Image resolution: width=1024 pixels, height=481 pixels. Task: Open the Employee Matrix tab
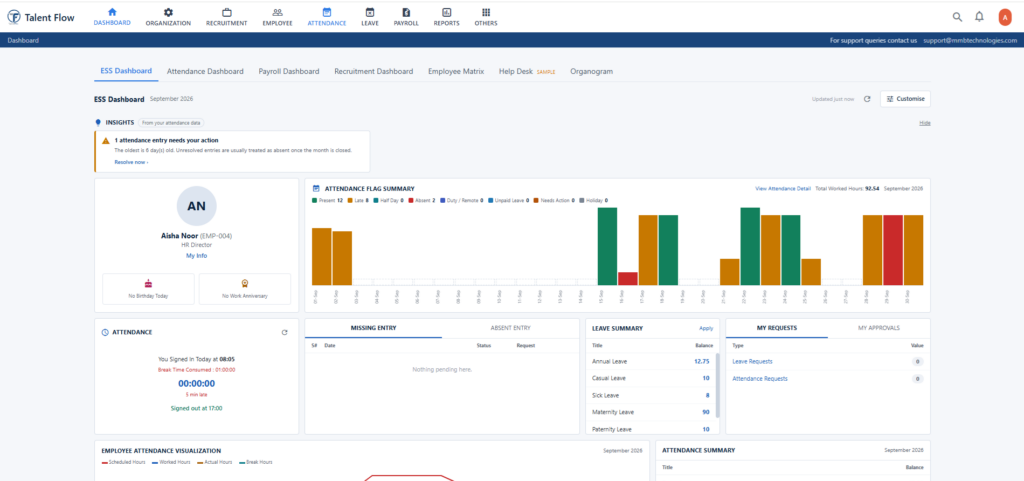(x=456, y=71)
